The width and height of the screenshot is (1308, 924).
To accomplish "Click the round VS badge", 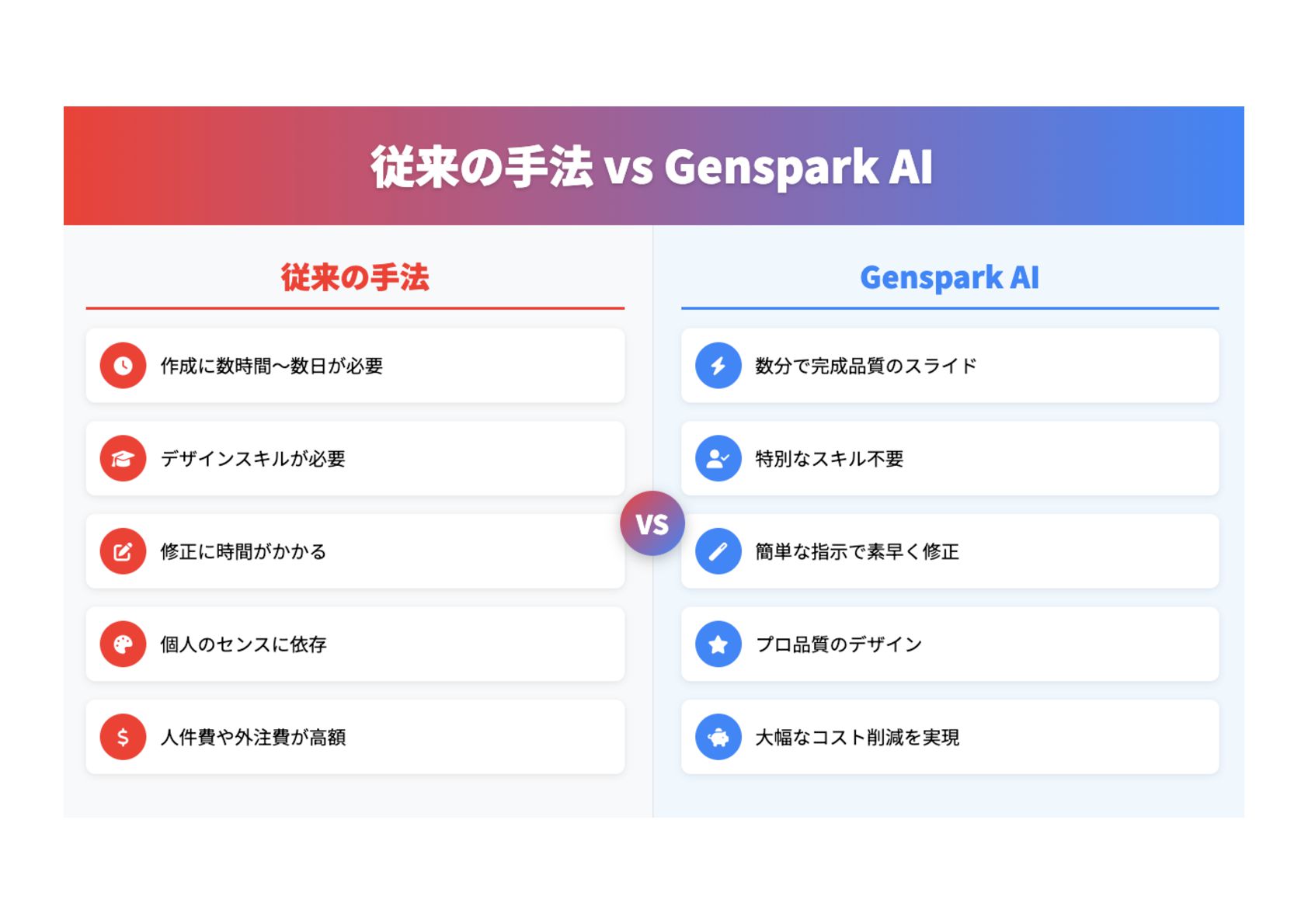I will coord(652,523).
